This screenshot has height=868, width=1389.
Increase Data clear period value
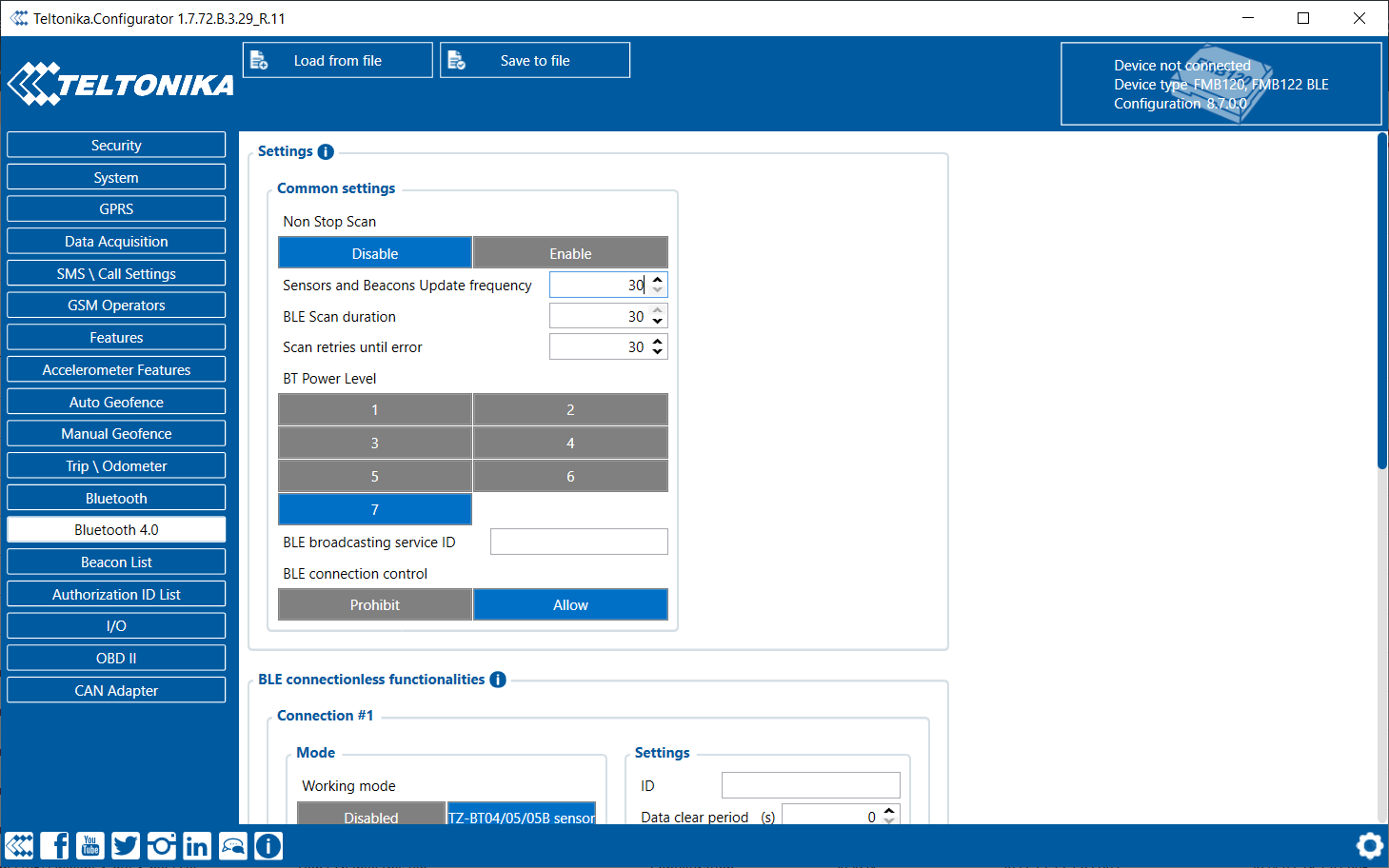889,811
